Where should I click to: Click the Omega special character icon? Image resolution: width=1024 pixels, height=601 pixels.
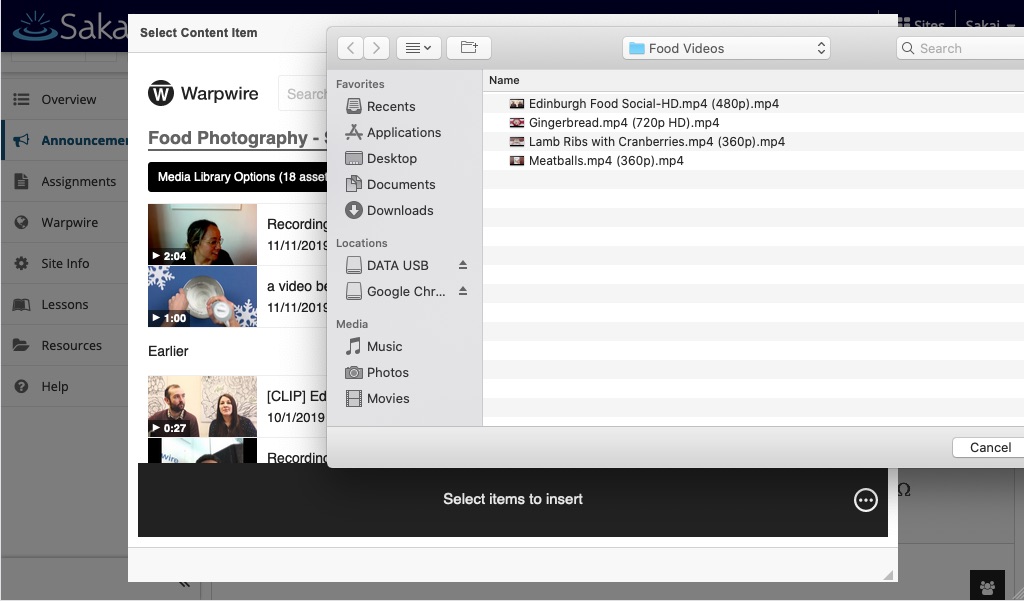click(904, 490)
